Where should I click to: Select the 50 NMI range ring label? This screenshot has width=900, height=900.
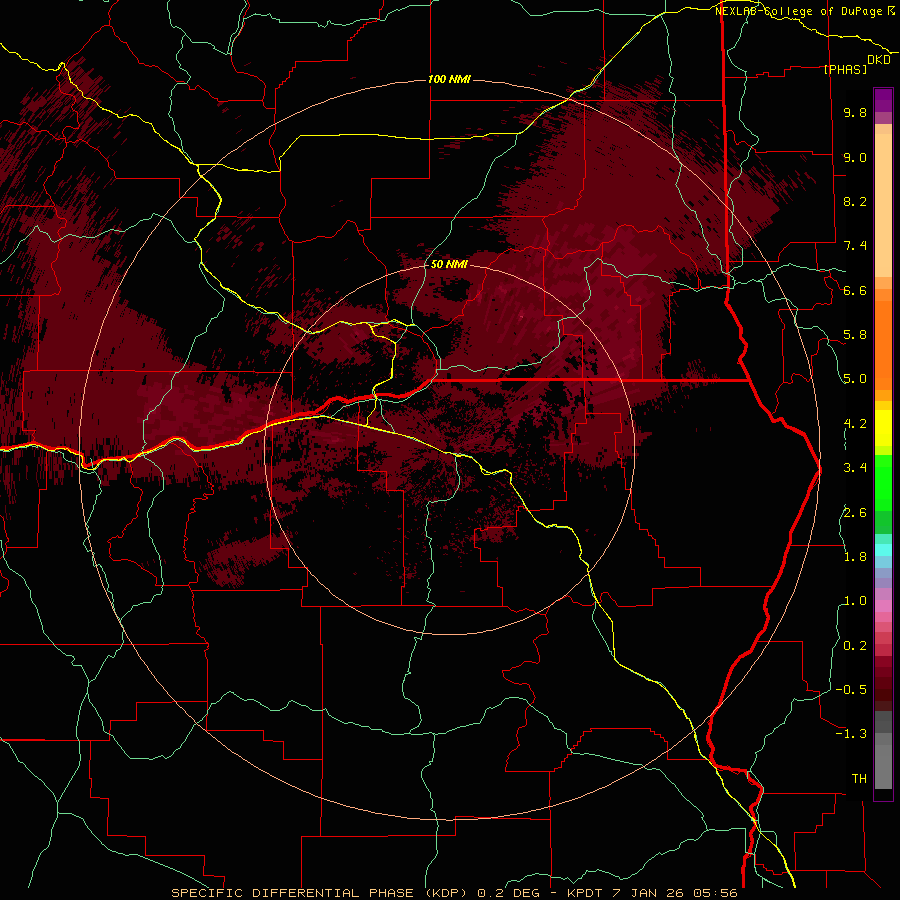coord(449,265)
